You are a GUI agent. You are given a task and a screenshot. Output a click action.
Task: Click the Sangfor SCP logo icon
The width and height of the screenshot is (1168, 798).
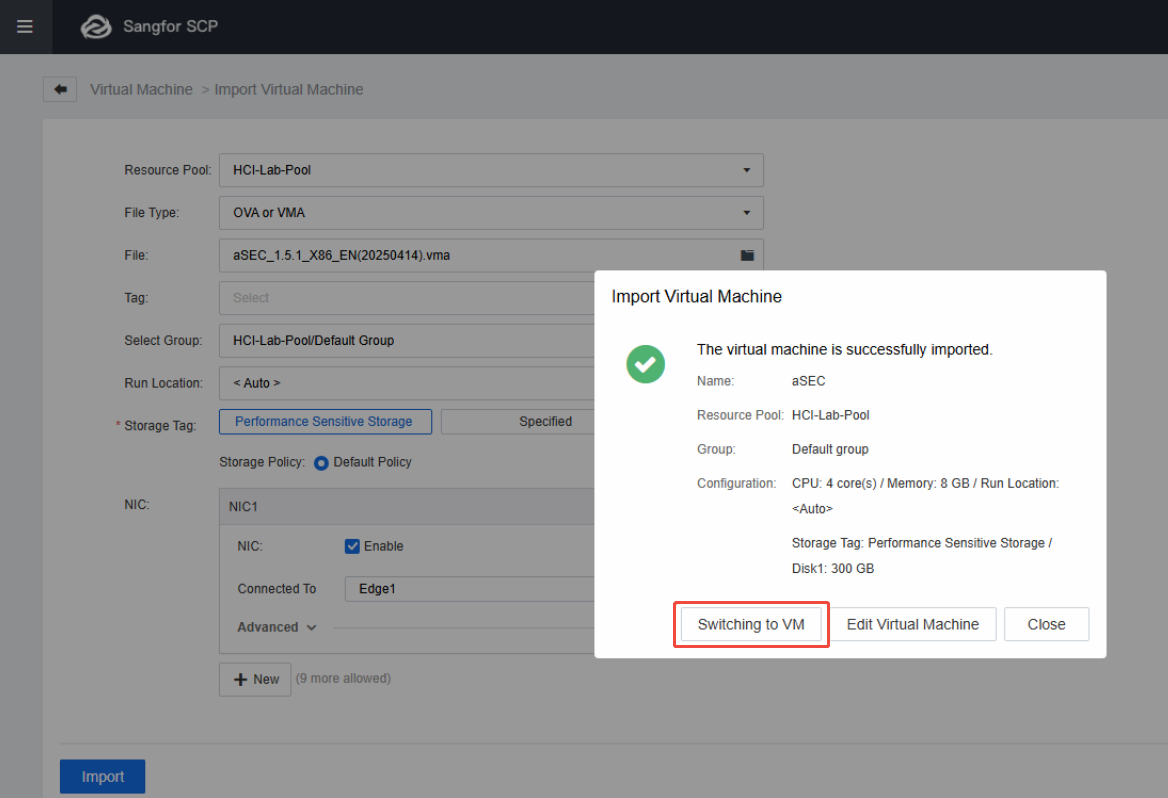[x=96, y=27]
